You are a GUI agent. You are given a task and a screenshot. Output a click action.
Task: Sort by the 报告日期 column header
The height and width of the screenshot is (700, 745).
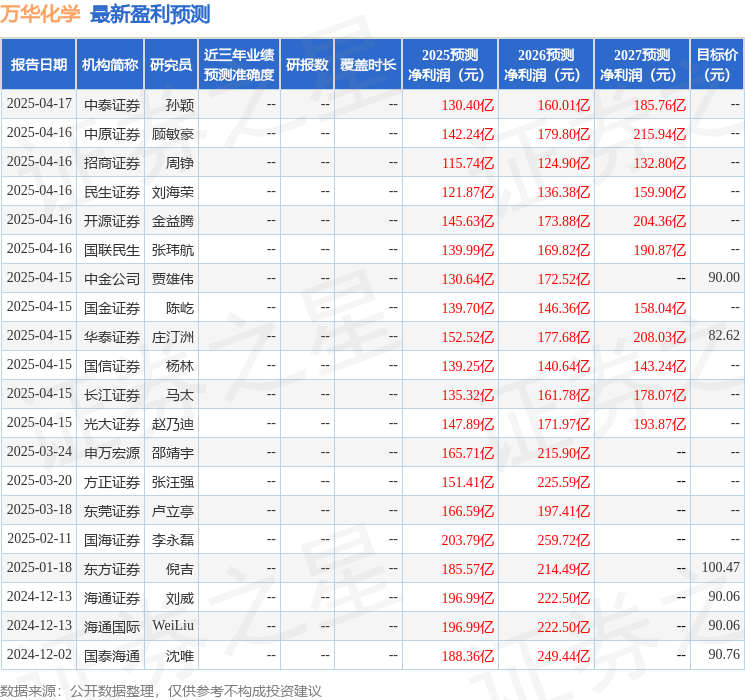coord(39,65)
